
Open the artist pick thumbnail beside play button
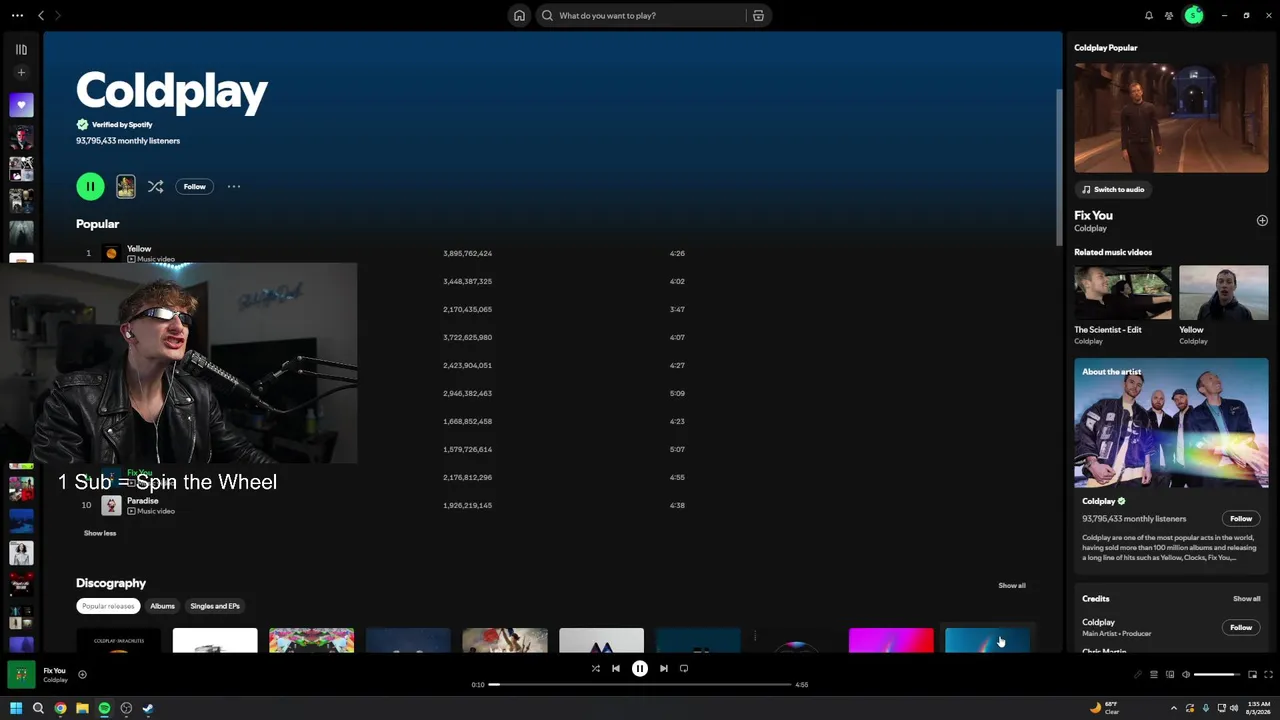[126, 186]
